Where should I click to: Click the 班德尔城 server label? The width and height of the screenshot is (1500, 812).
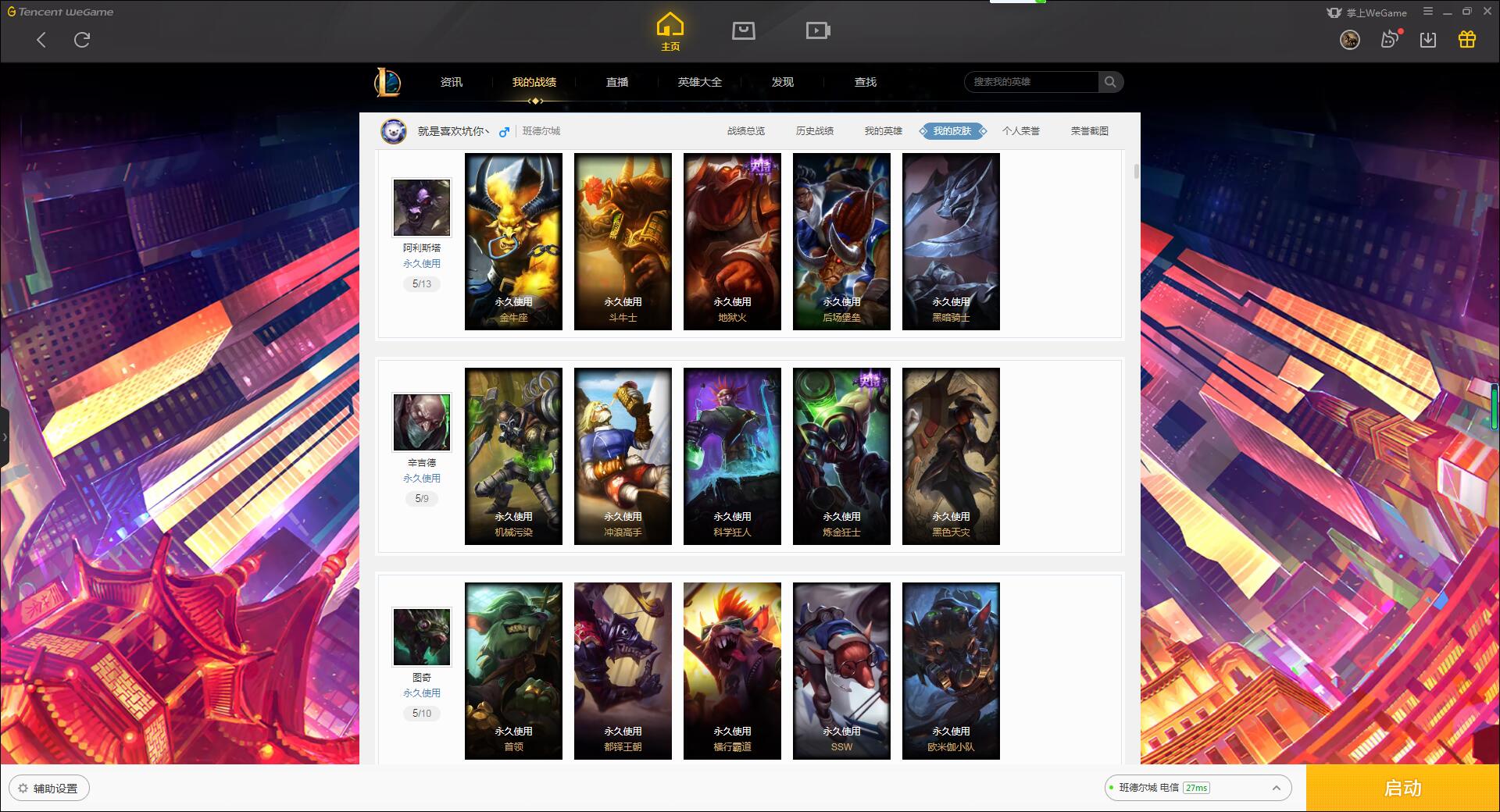(x=541, y=131)
